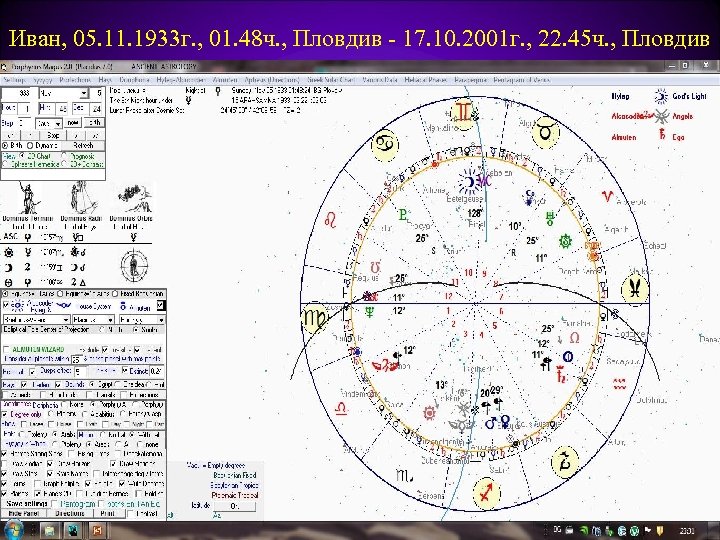Click the Stop button
This screenshot has height=540, width=720.
tap(53, 135)
